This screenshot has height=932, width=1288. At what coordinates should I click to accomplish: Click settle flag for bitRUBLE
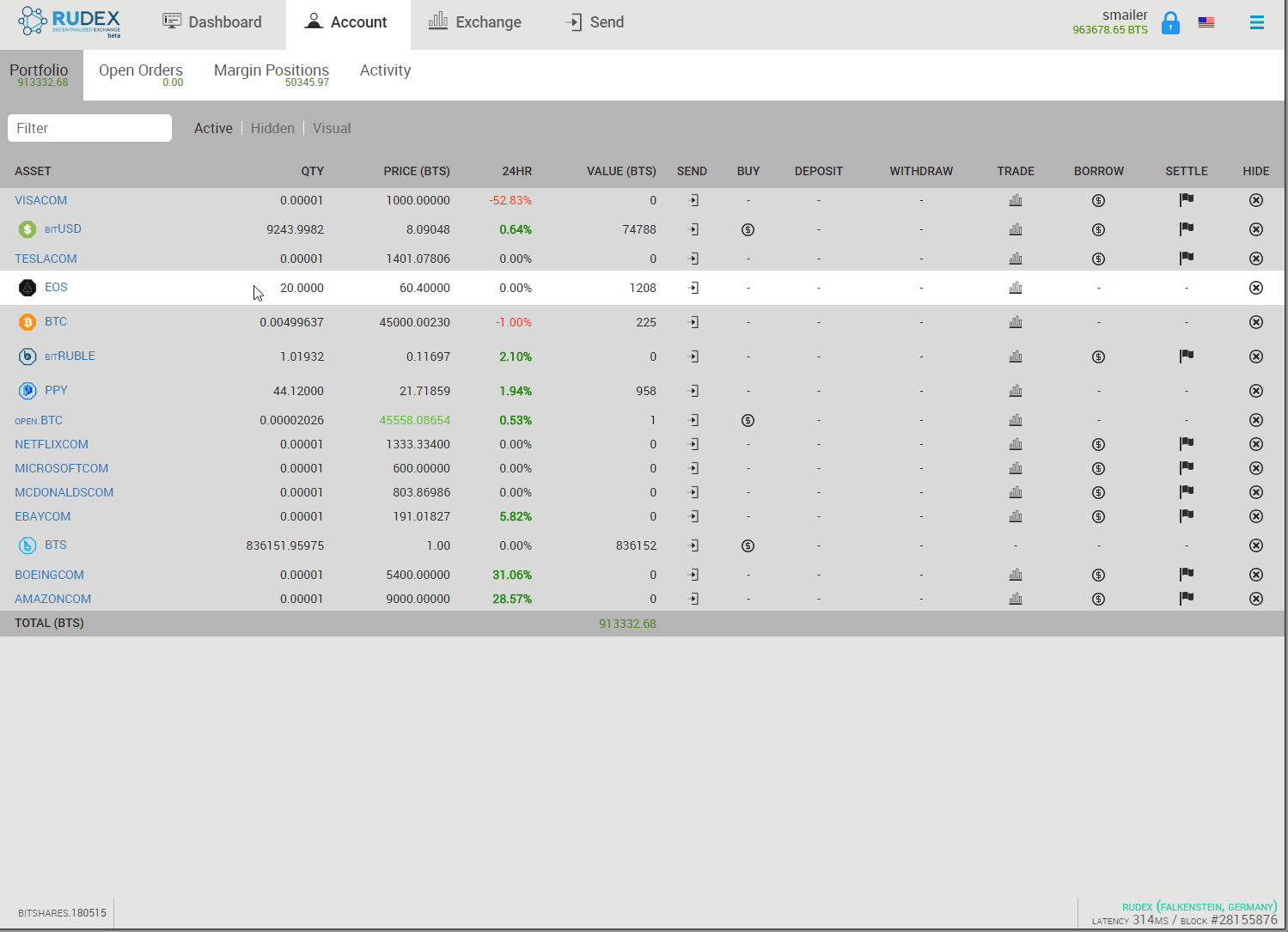(1187, 356)
